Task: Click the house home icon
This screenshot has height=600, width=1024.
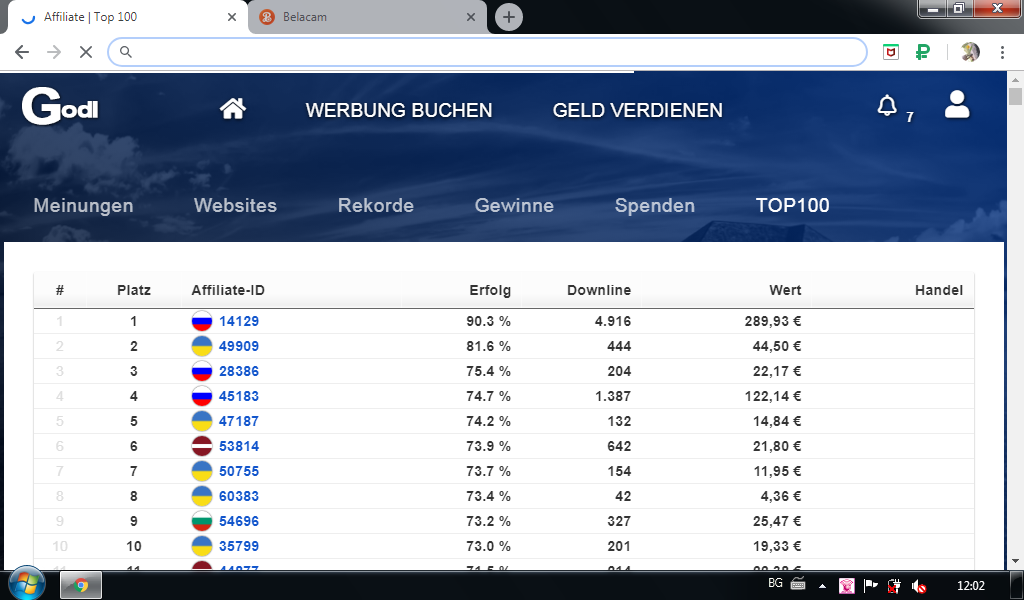Action: click(x=232, y=108)
